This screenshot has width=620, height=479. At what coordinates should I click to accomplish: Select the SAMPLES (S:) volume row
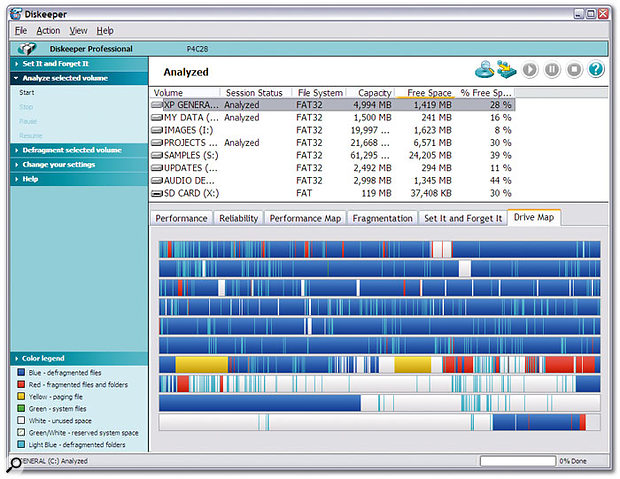(332, 155)
